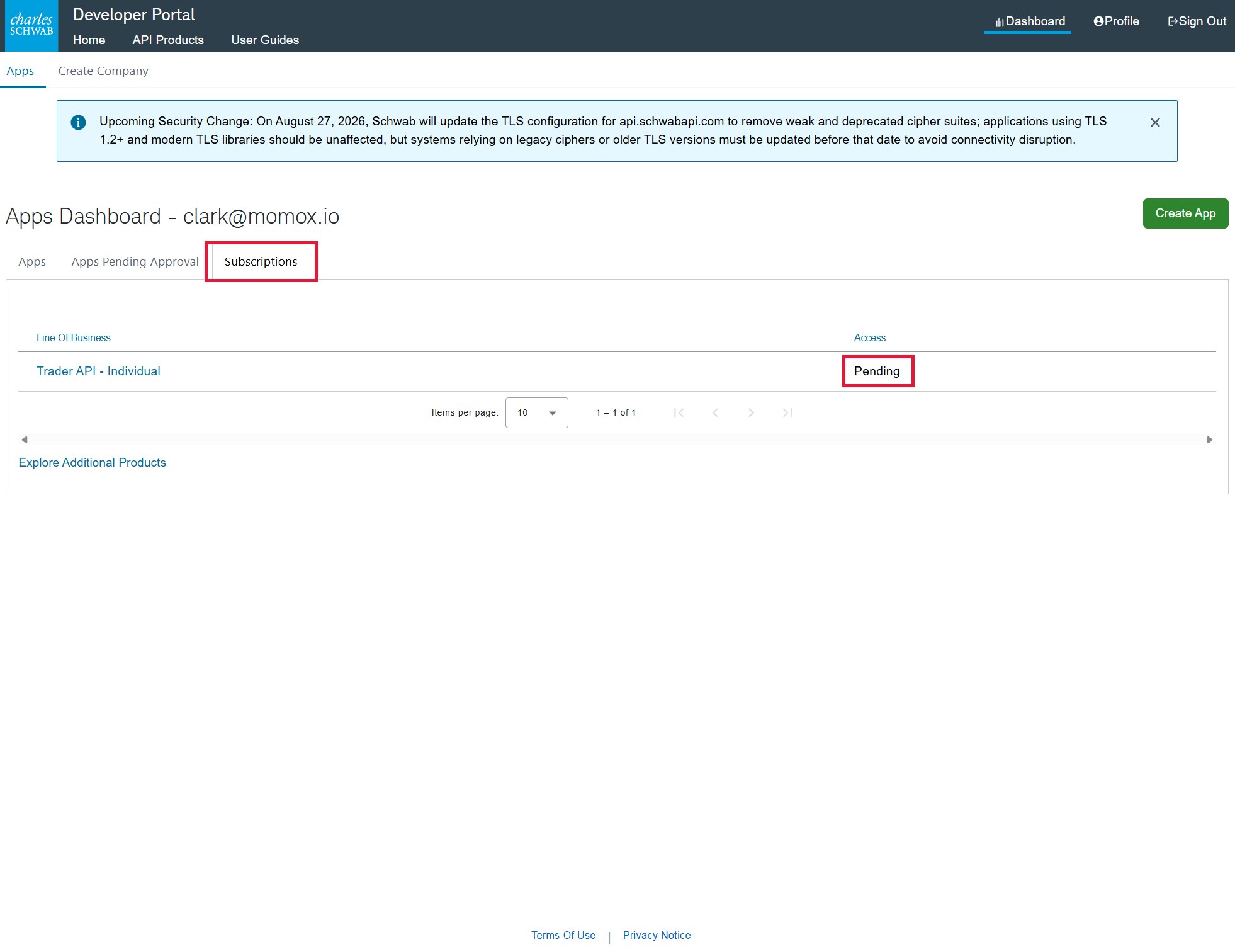Open API Products in the header
Viewport: 1235px width, 952px height.
[168, 40]
